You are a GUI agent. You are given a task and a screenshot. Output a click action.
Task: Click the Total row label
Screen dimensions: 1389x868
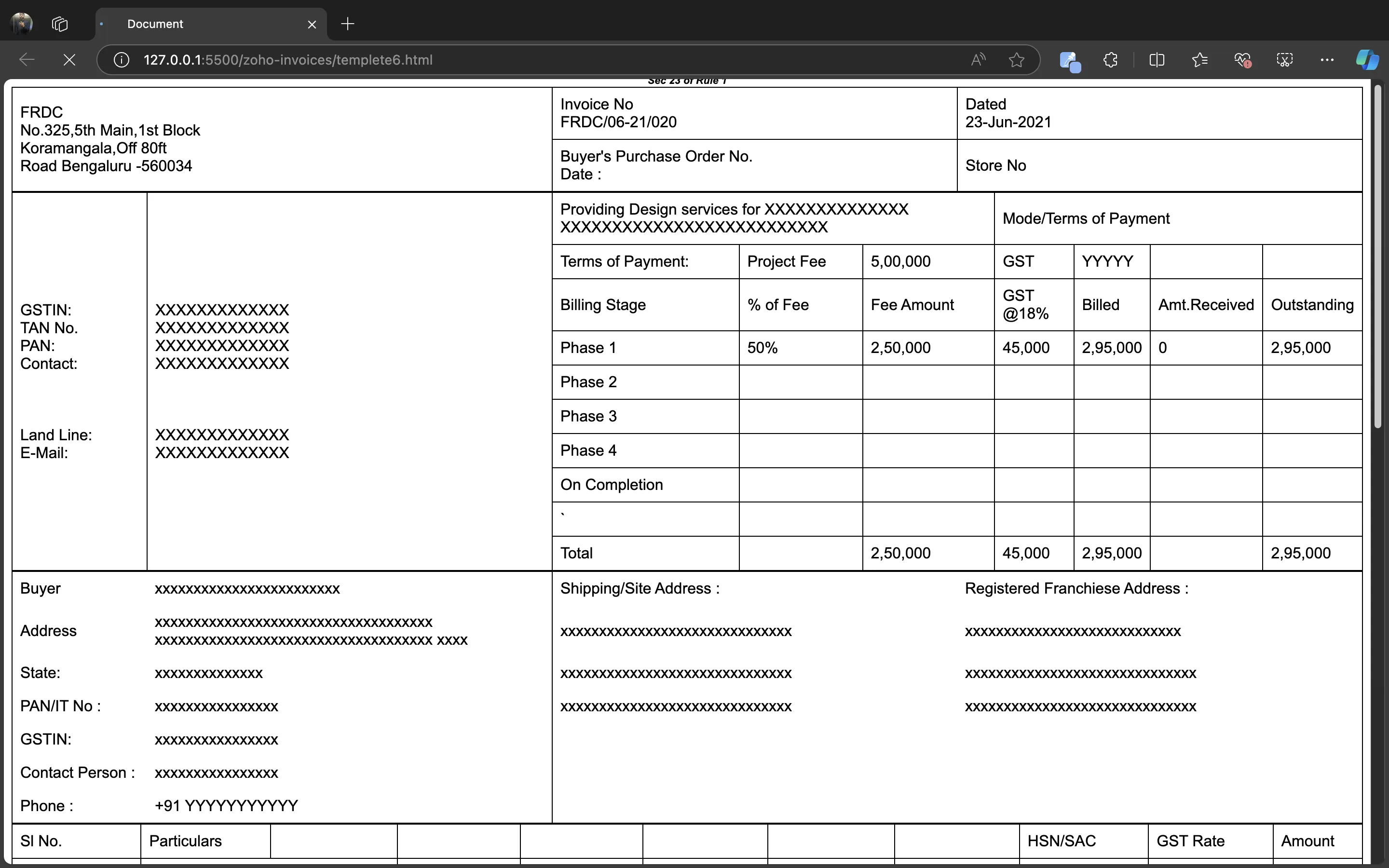point(576,554)
